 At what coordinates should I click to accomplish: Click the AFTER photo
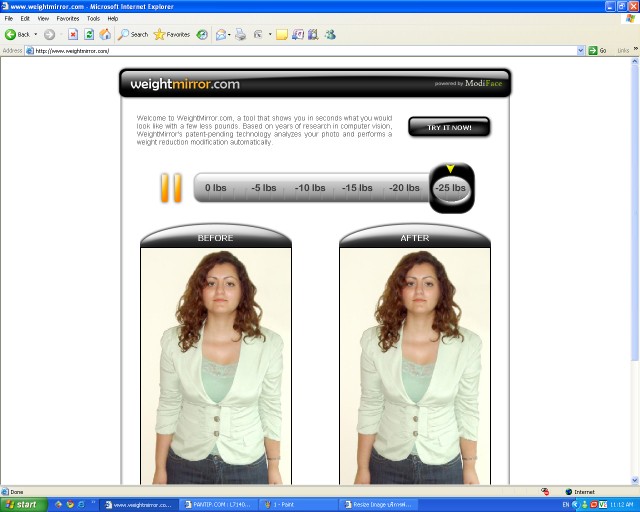[415, 366]
